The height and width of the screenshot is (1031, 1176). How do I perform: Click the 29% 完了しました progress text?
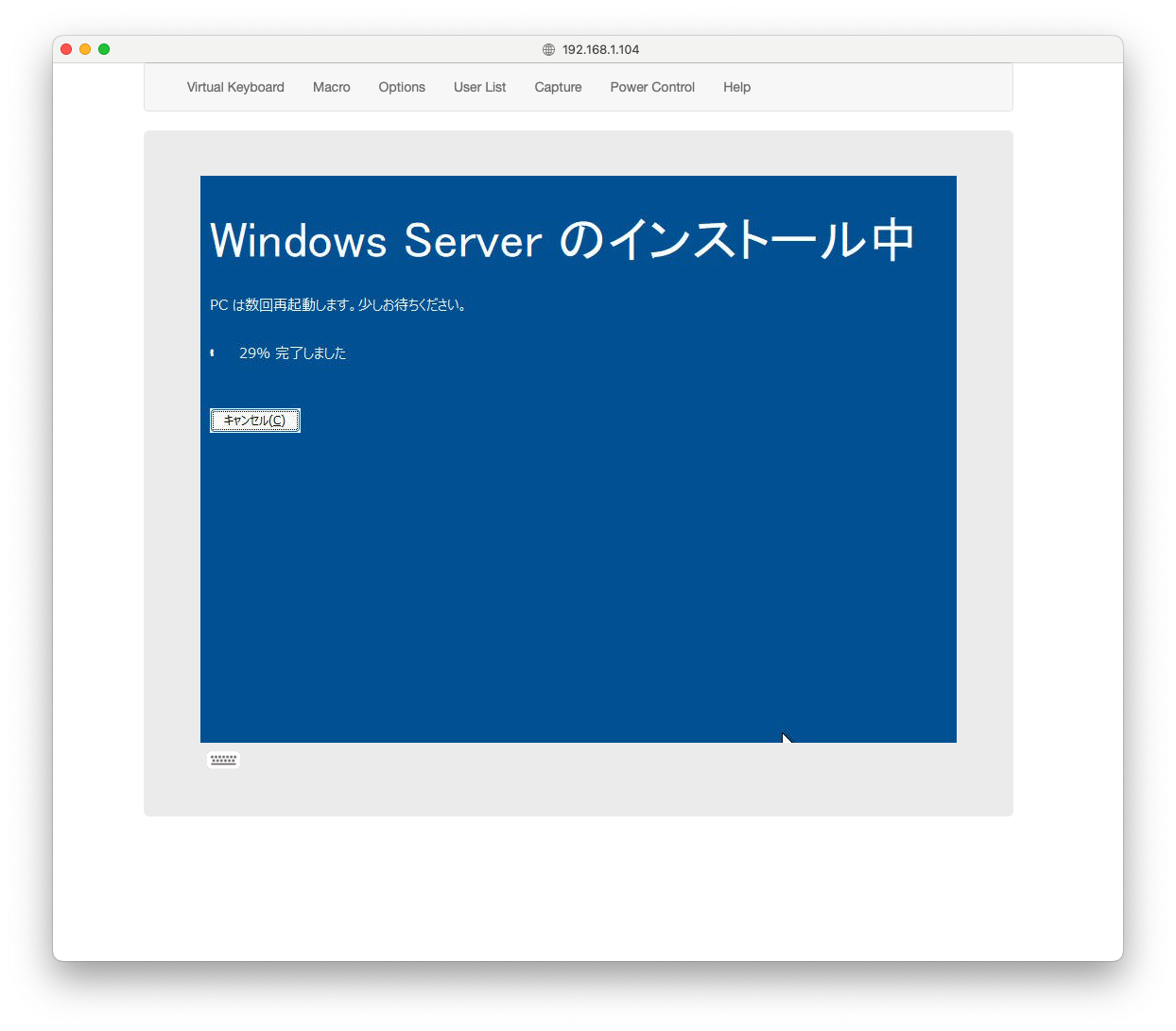pyautogui.click(x=292, y=353)
